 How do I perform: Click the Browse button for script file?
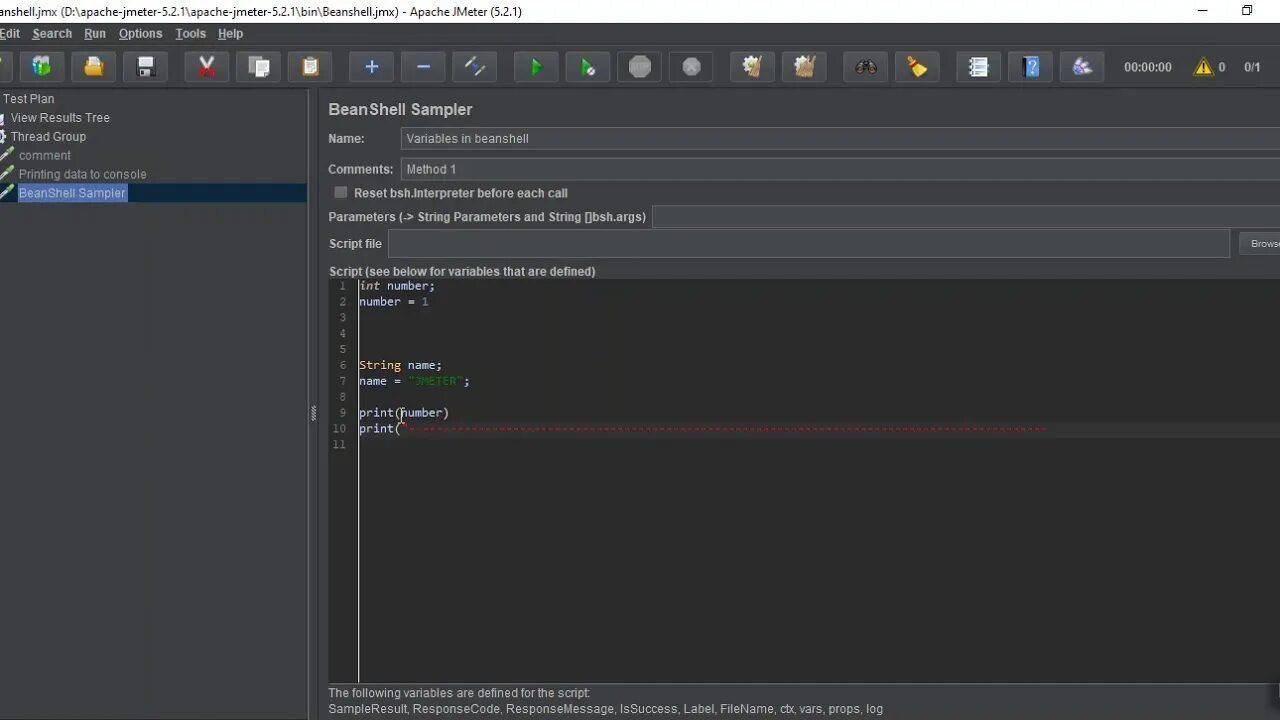(x=1262, y=244)
